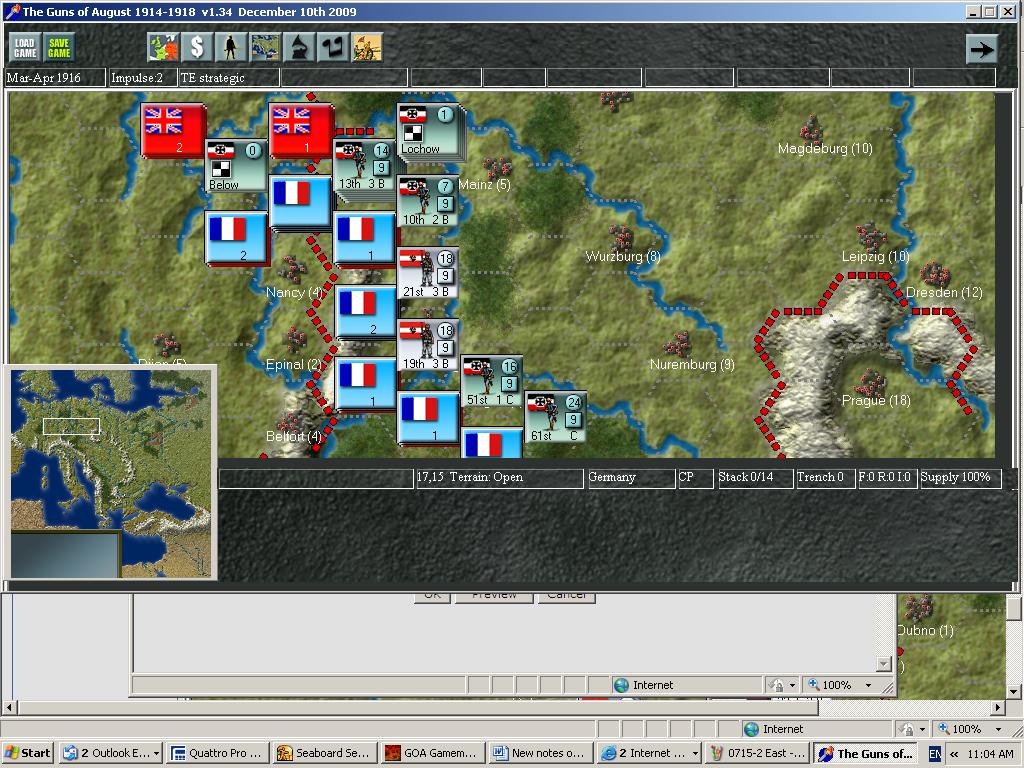Switch to Seaboard Se... taskbar item

(x=325, y=753)
